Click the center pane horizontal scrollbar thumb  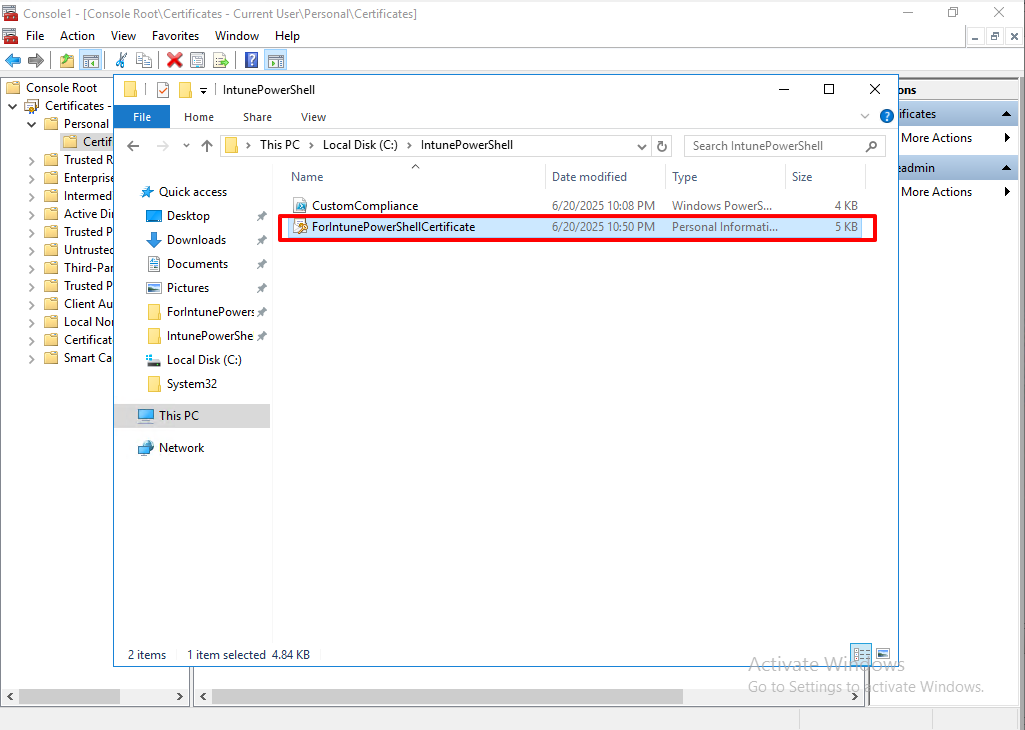point(447,697)
